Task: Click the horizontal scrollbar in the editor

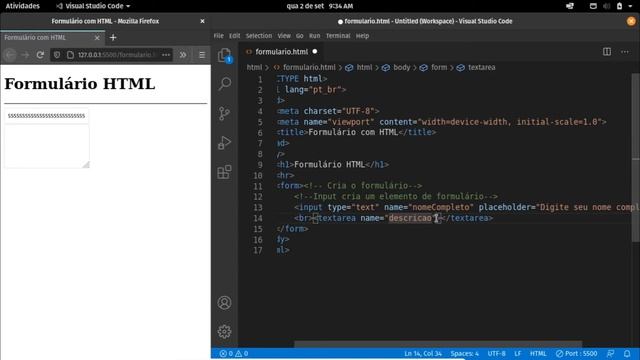Action: (438, 344)
